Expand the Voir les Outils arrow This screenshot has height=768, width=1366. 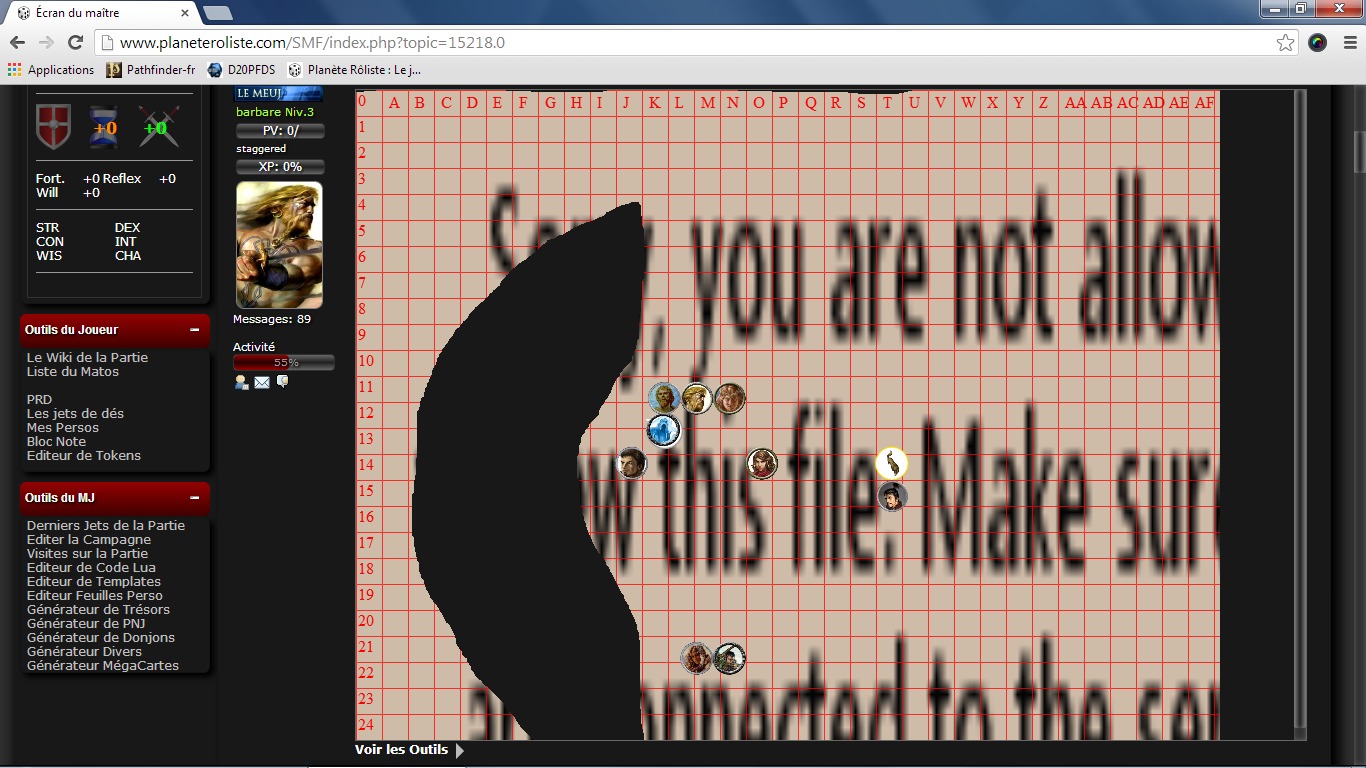click(x=460, y=750)
